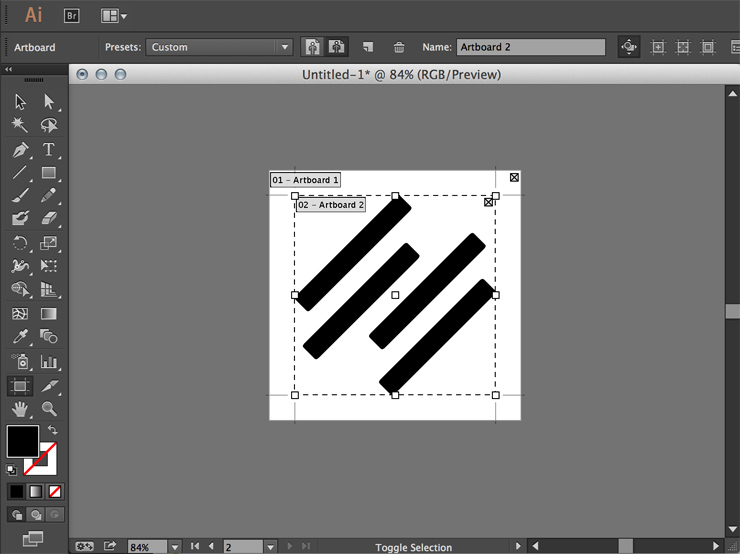
Task: Select the Shape Builder tool
Action: pyautogui.click(x=20, y=288)
